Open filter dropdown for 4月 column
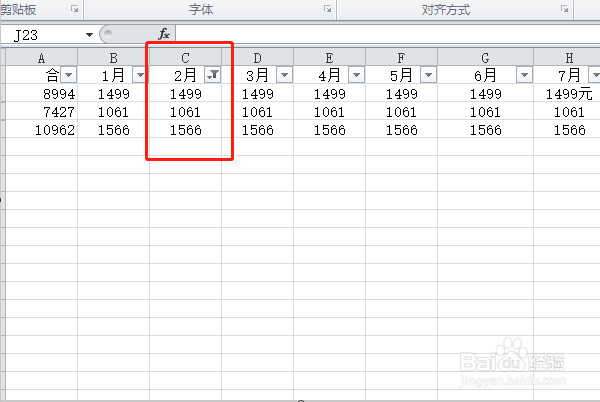The image size is (600, 402). pyautogui.click(x=356, y=75)
